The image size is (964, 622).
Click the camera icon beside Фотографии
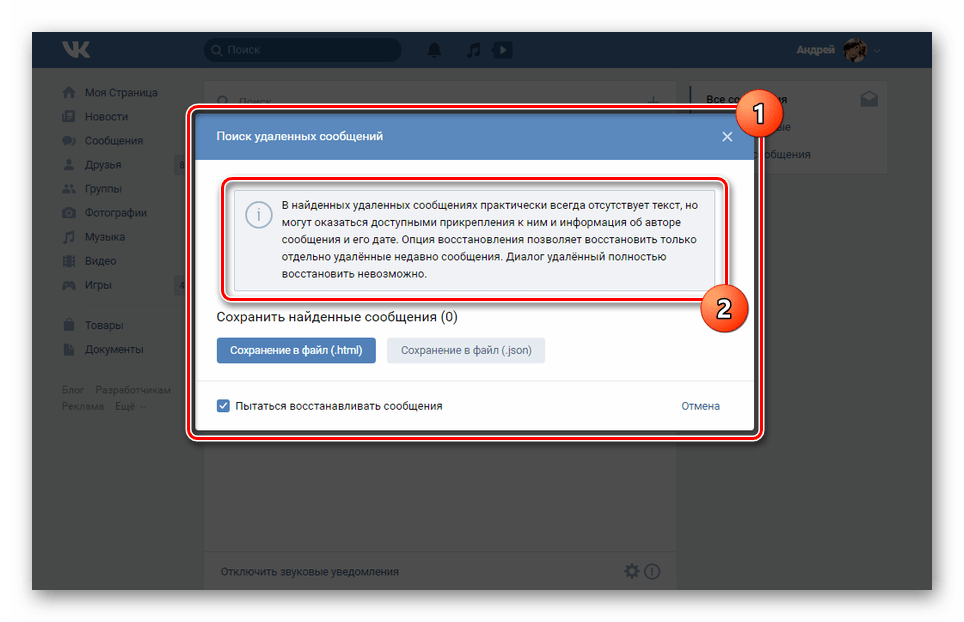click(x=69, y=213)
